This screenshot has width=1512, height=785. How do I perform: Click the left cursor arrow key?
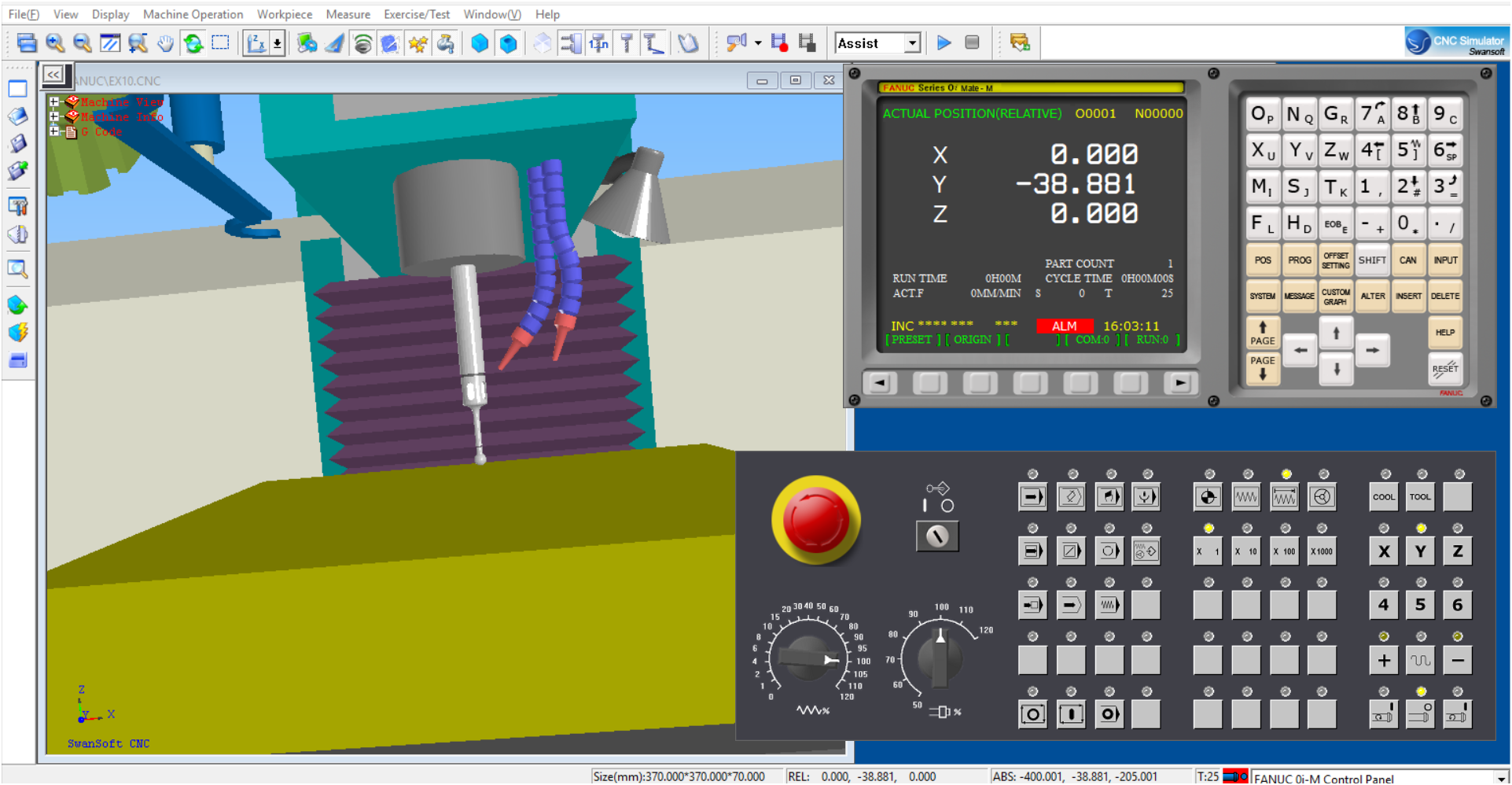tap(1300, 351)
